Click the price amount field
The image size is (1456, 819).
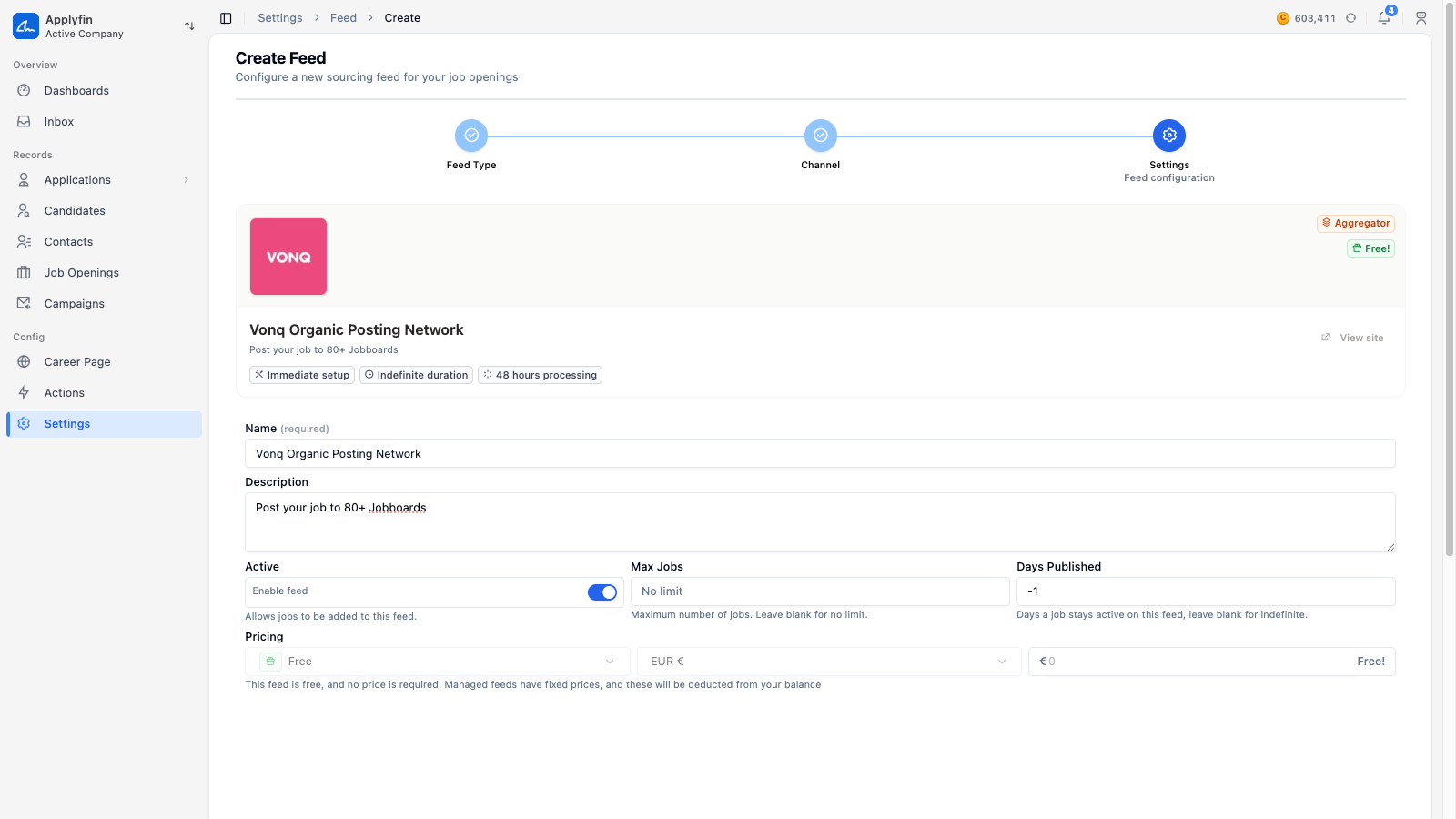coord(1211,662)
